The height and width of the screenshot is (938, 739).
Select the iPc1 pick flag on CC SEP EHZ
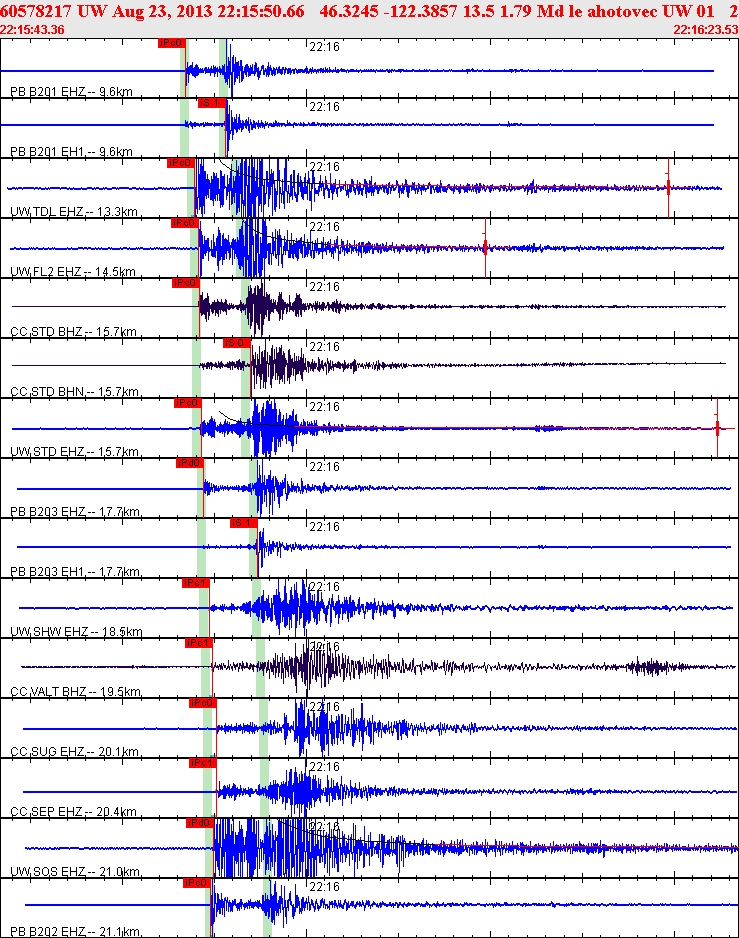[202, 763]
